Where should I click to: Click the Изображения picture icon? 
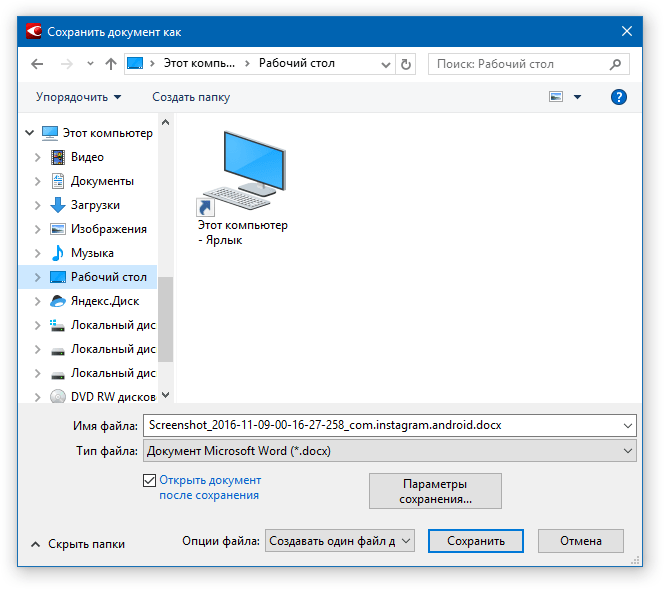click(58, 229)
